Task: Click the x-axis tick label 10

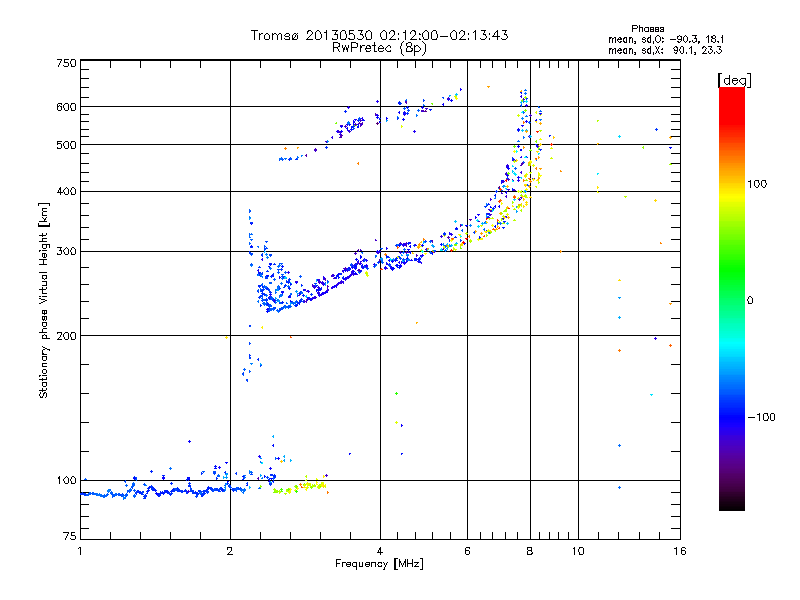Action: click(x=578, y=551)
